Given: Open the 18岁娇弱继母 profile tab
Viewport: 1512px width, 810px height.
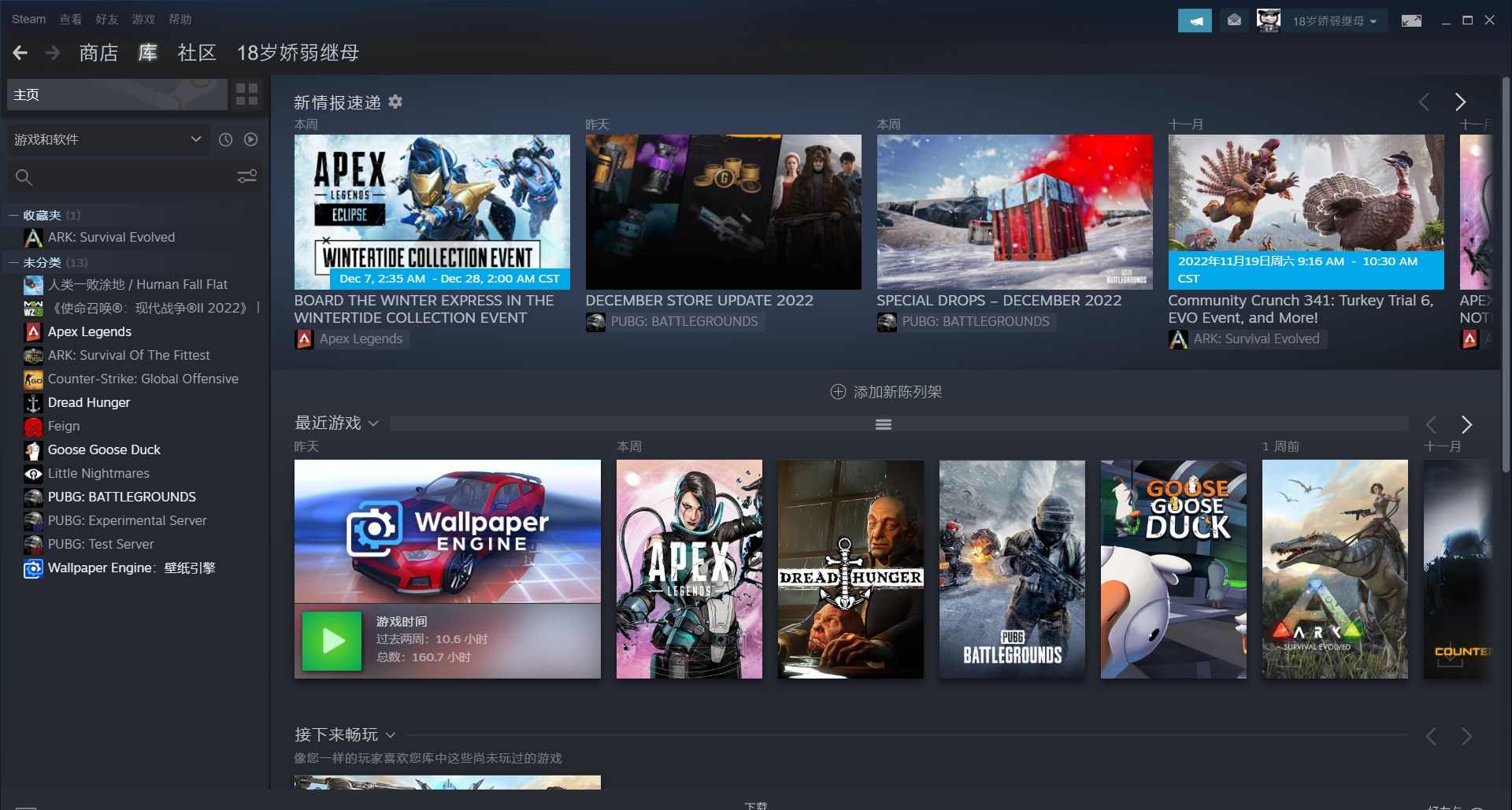Looking at the screenshot, I should pyautogui.click(x=298, y=53).
